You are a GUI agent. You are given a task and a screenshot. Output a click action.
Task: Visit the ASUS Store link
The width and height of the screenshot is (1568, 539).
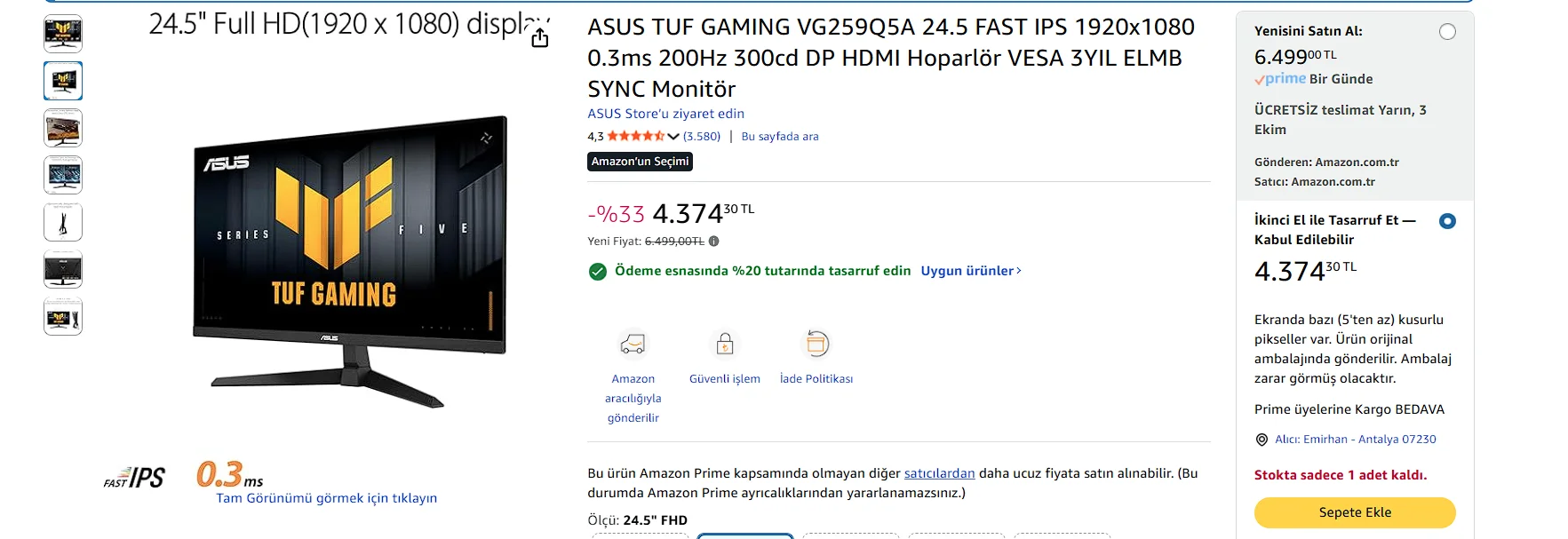[665, 114]
